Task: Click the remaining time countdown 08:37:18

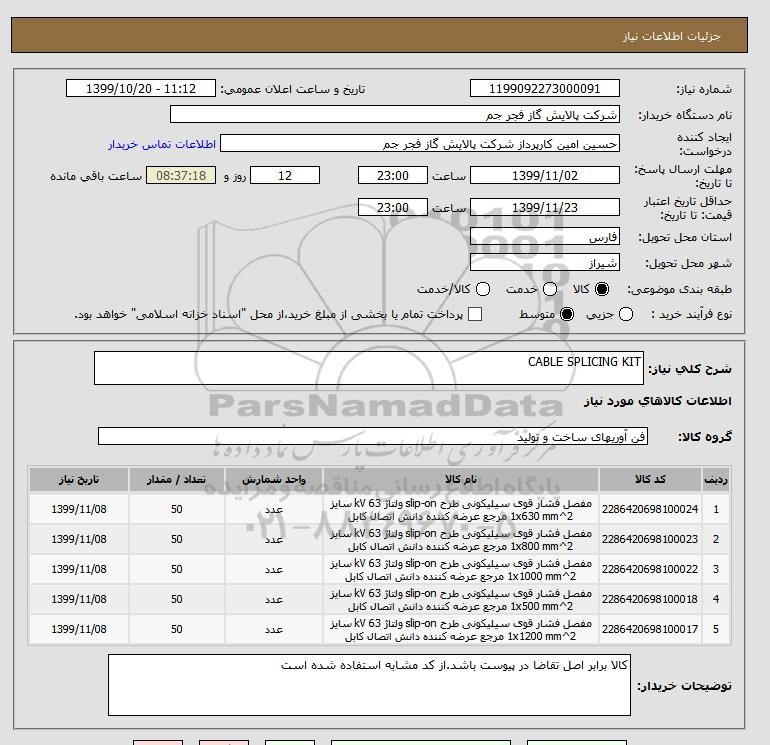Action: click(181, 175)
